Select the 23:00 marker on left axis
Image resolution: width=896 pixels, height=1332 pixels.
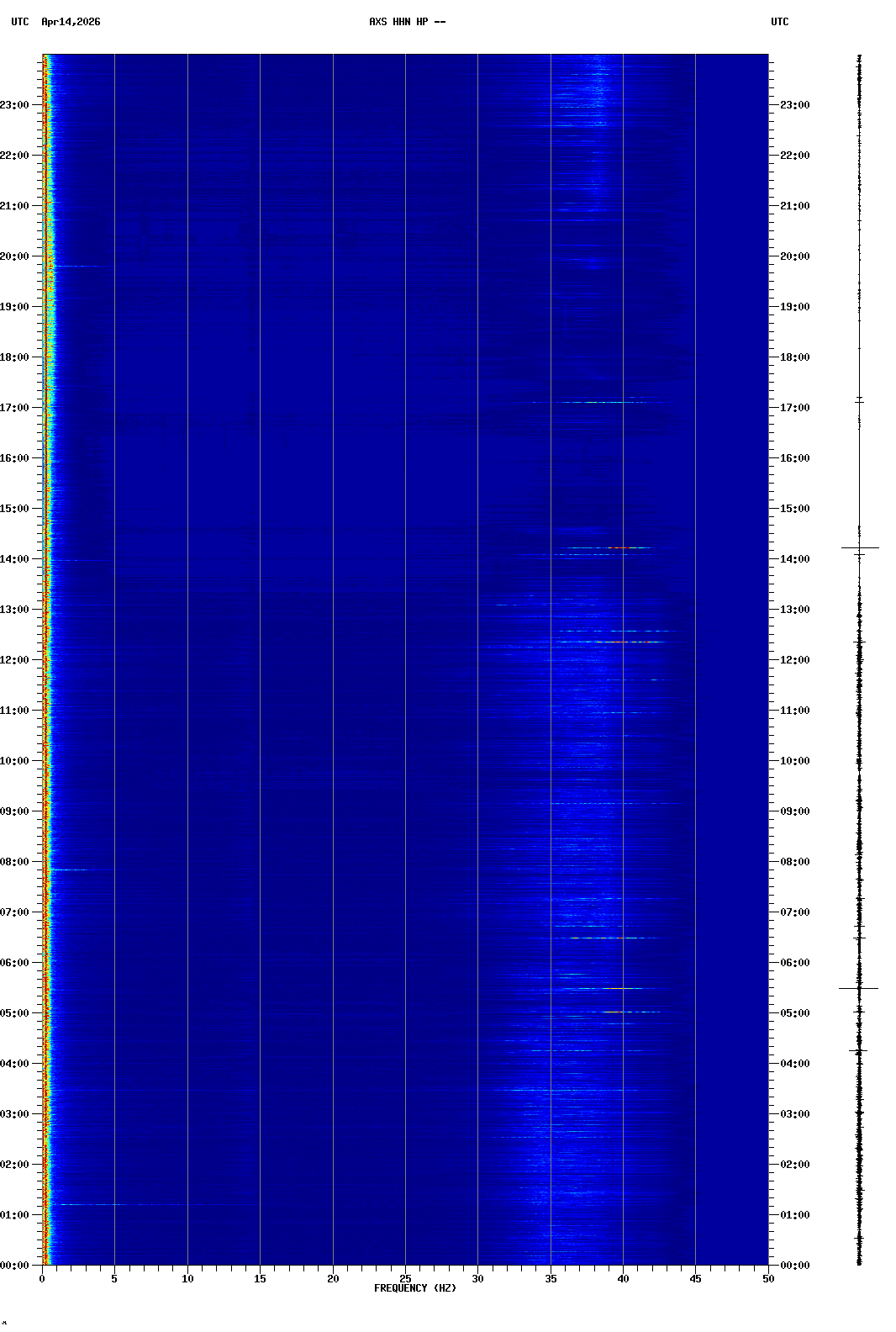point(15,105)
